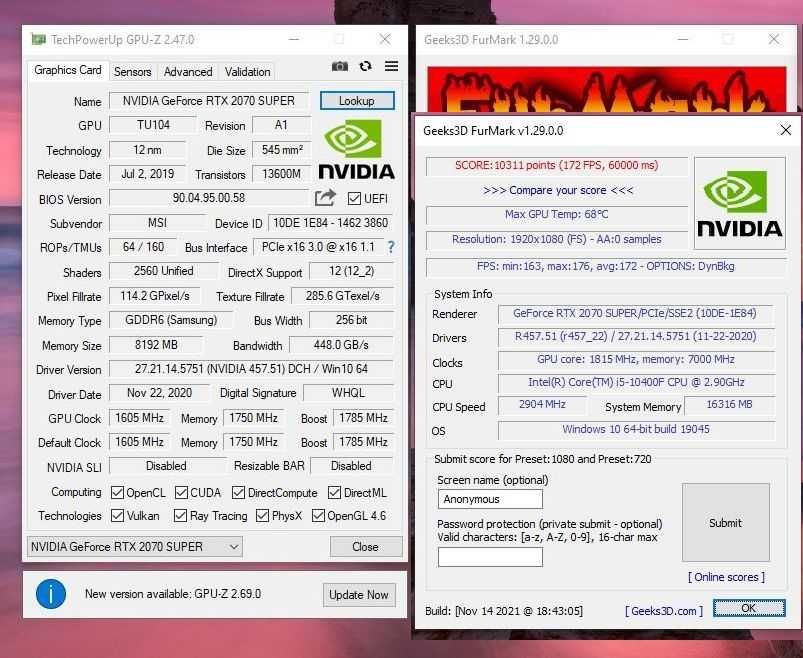The width and height of the screenshot is (803, 658).
Task: Open the Geeks3D.com link
Action: [x=664, y=611]
